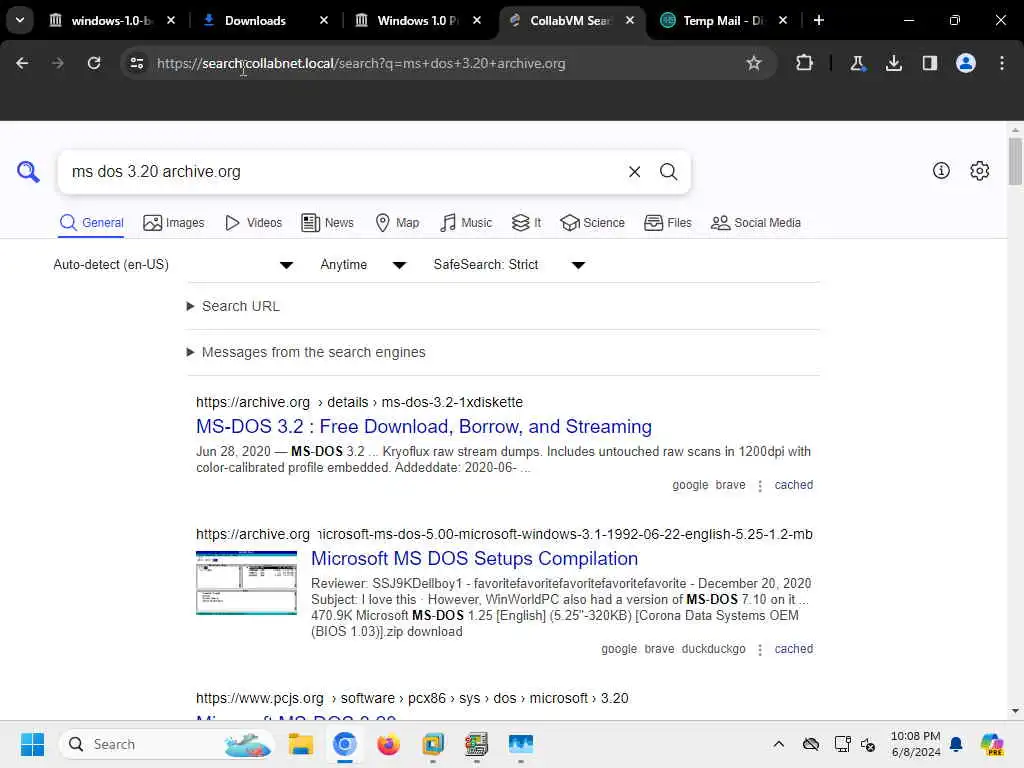Show hidden system tray icons chevron
Viewport: 1024px width, 768px height.
(778, 744)
